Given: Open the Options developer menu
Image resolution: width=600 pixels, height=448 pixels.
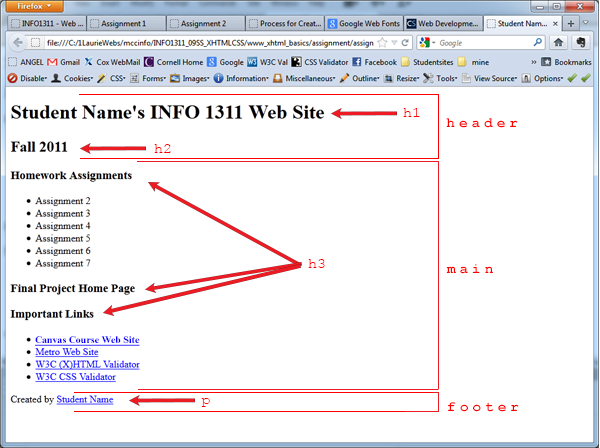Looking at the screenshot, I should point(543,78).
